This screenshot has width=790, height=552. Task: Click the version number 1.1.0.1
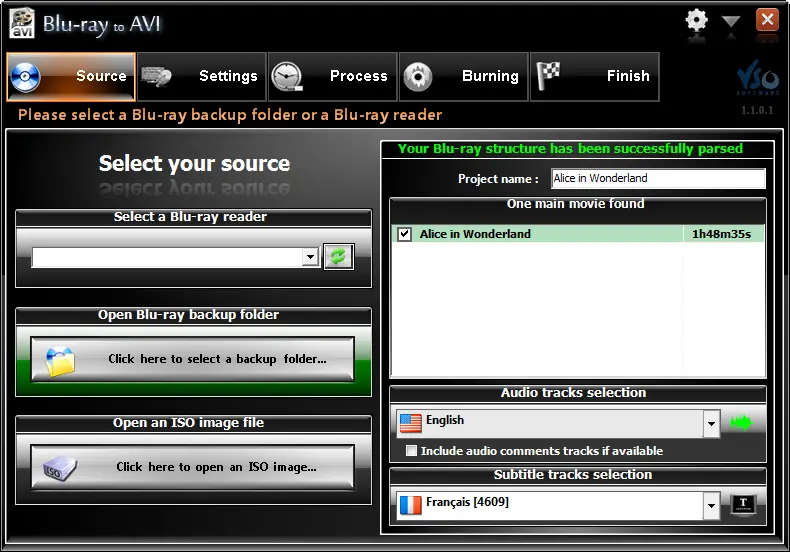coord(757,110)
